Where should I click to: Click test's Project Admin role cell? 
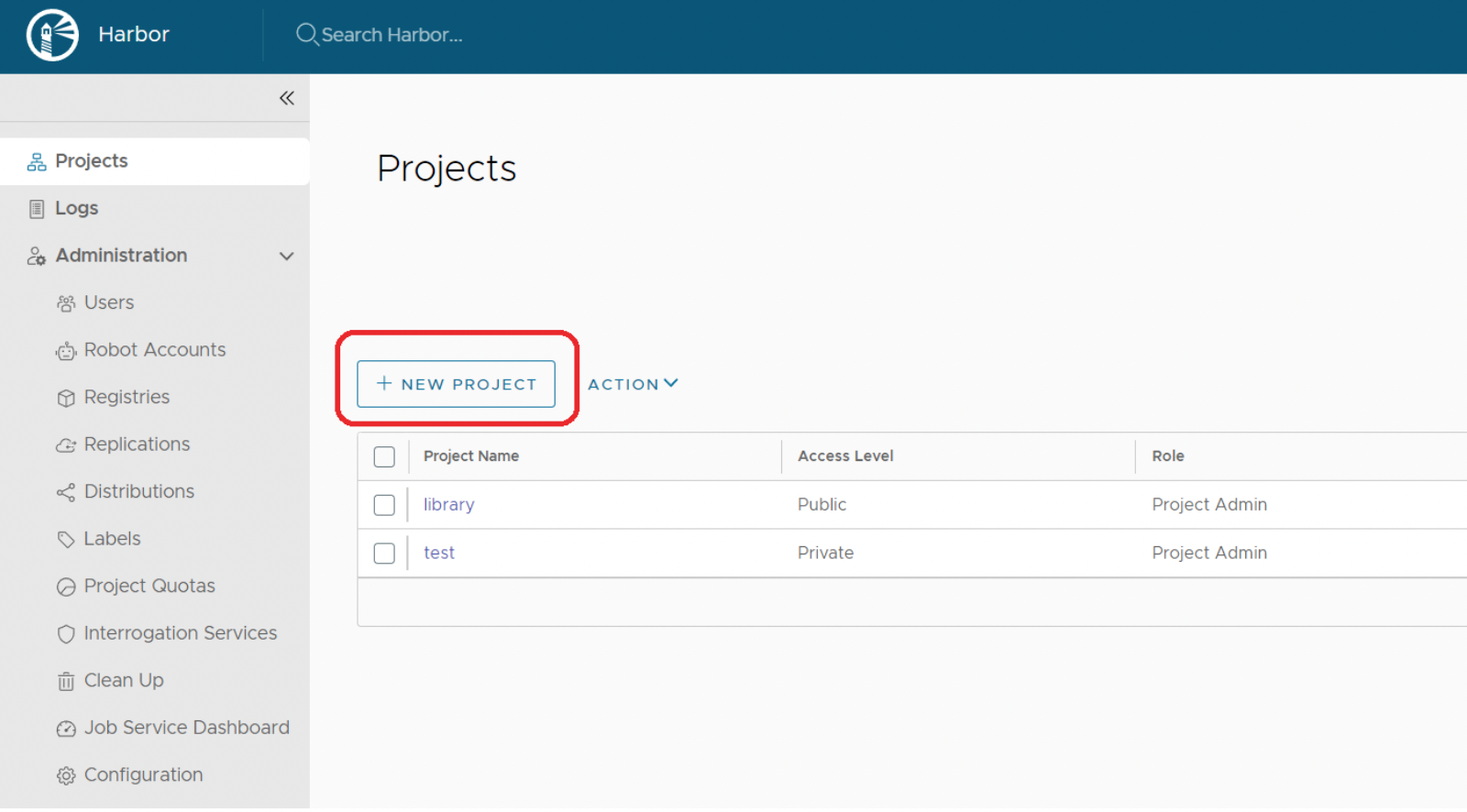pyautogui.click(x=1209, y=554)
